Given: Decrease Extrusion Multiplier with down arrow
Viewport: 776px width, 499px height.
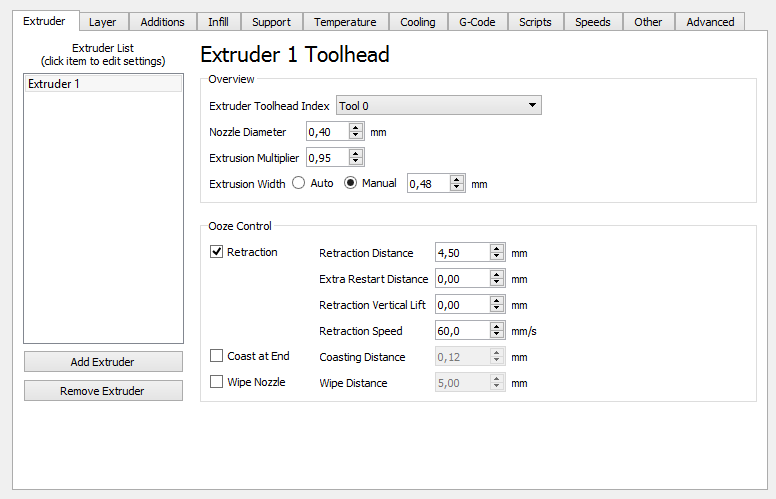Looking at the screenshot, I should pyautogui.click(x=356, y=161).
